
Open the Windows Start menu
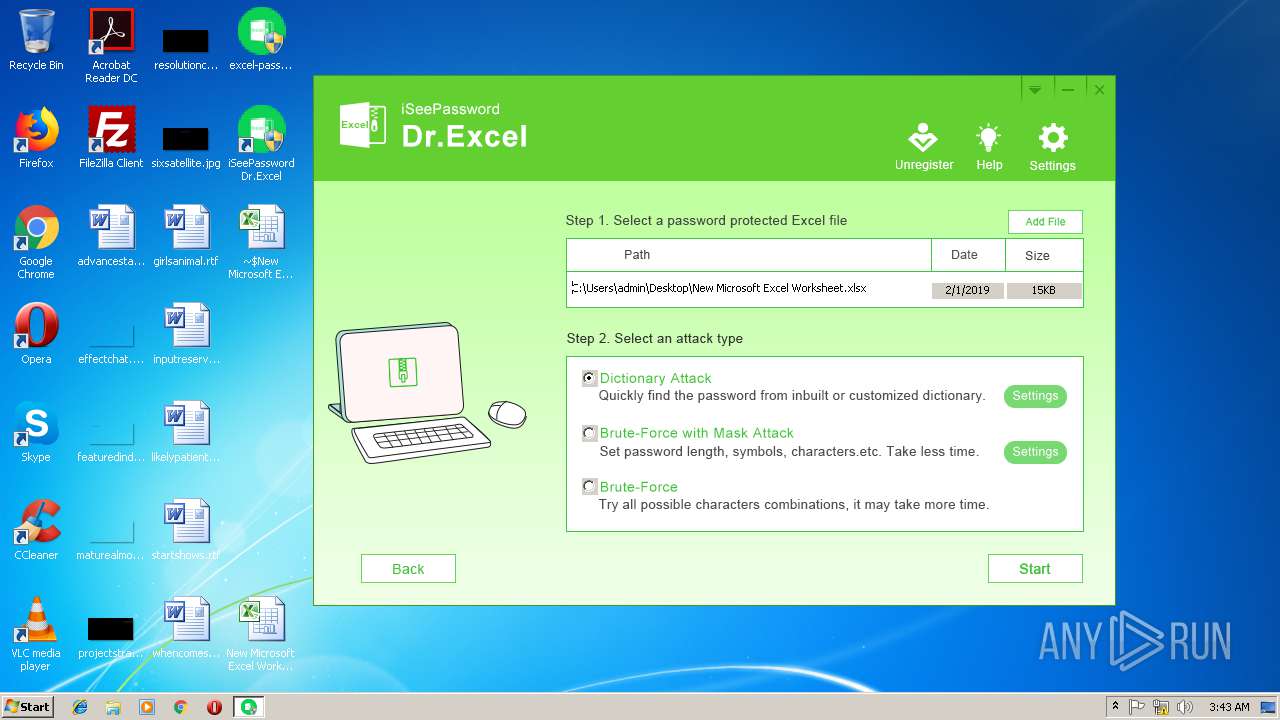tap(27, 707)
